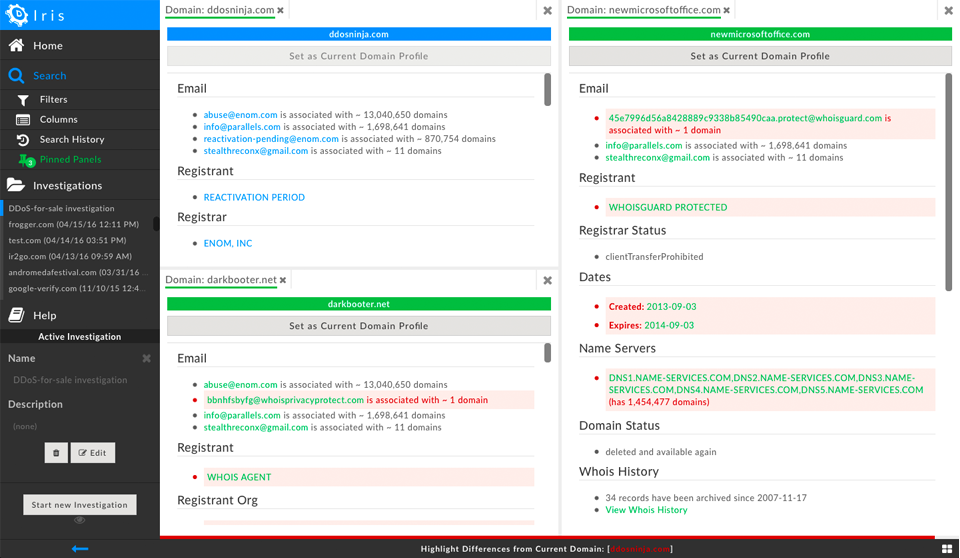Open info@parallels.com in newmicrosoftoffice.com panel
960x558 pixels.
point(643,145)
